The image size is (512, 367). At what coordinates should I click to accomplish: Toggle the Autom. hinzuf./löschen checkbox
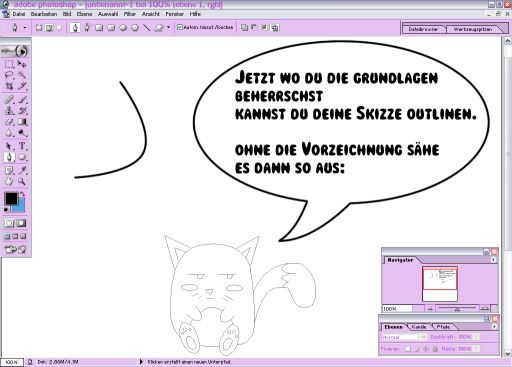coord(180,27)
